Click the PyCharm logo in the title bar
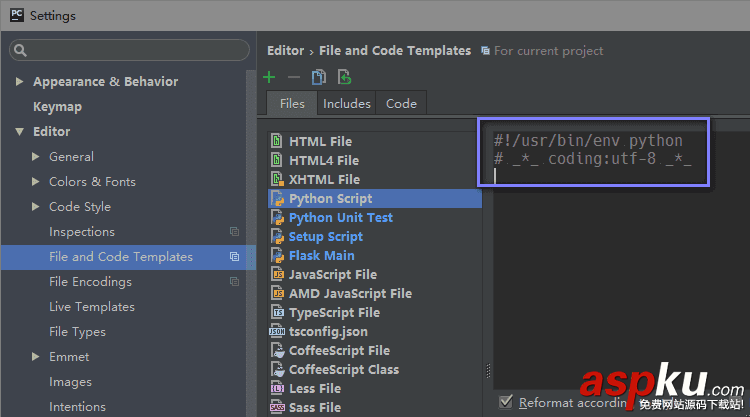This screenshot has width=750, height=417. coord(17,15)
